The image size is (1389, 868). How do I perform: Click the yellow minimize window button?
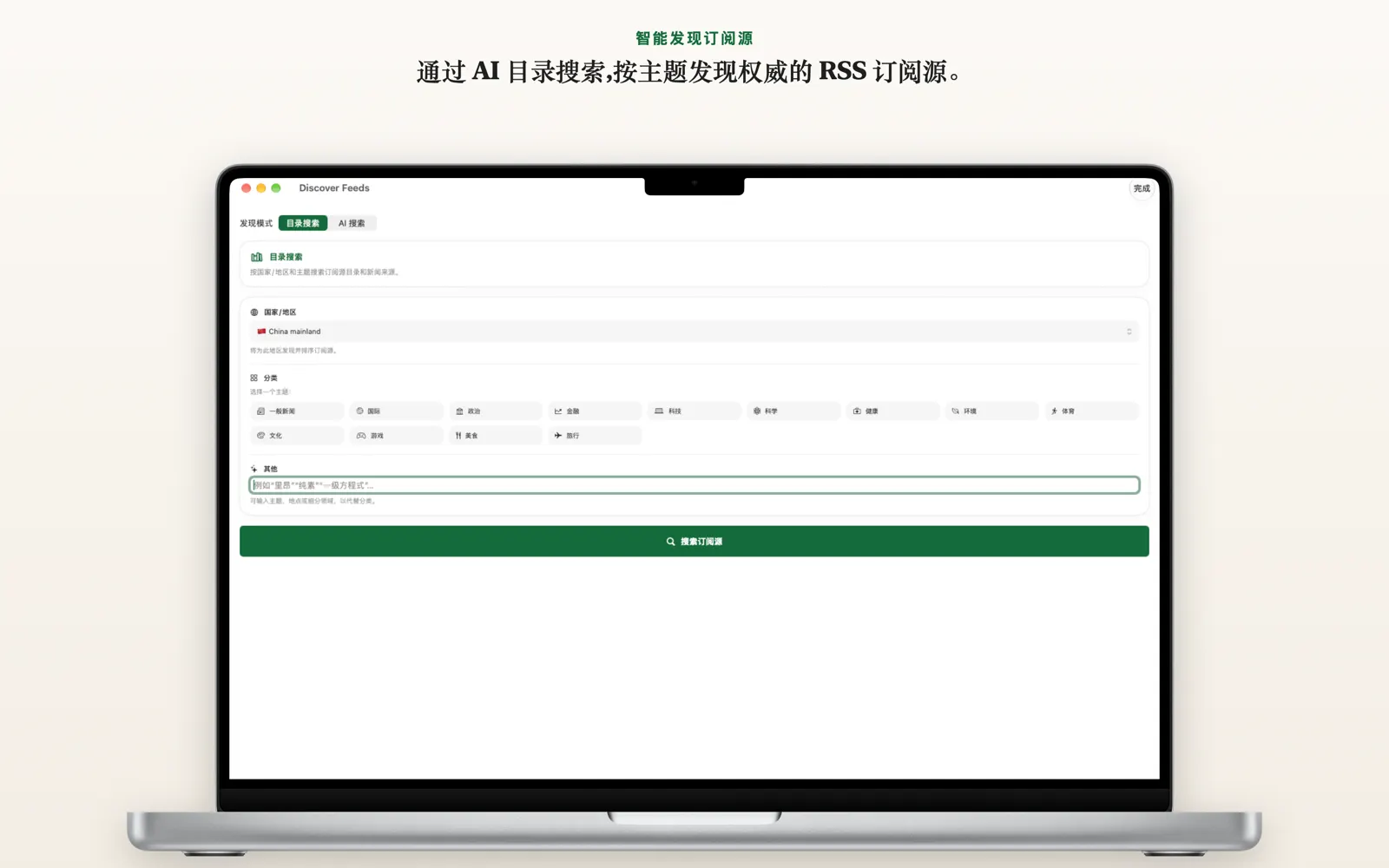tap(261, 188)
